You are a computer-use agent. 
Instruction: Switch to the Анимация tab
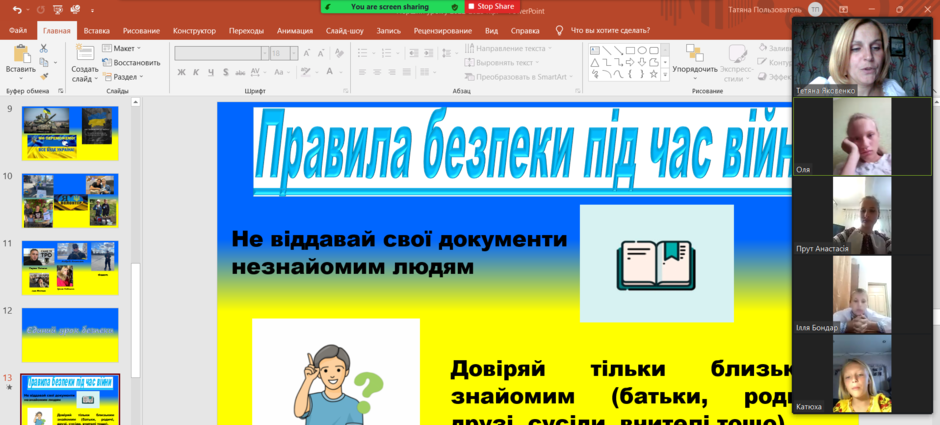[x=295, y=31]
